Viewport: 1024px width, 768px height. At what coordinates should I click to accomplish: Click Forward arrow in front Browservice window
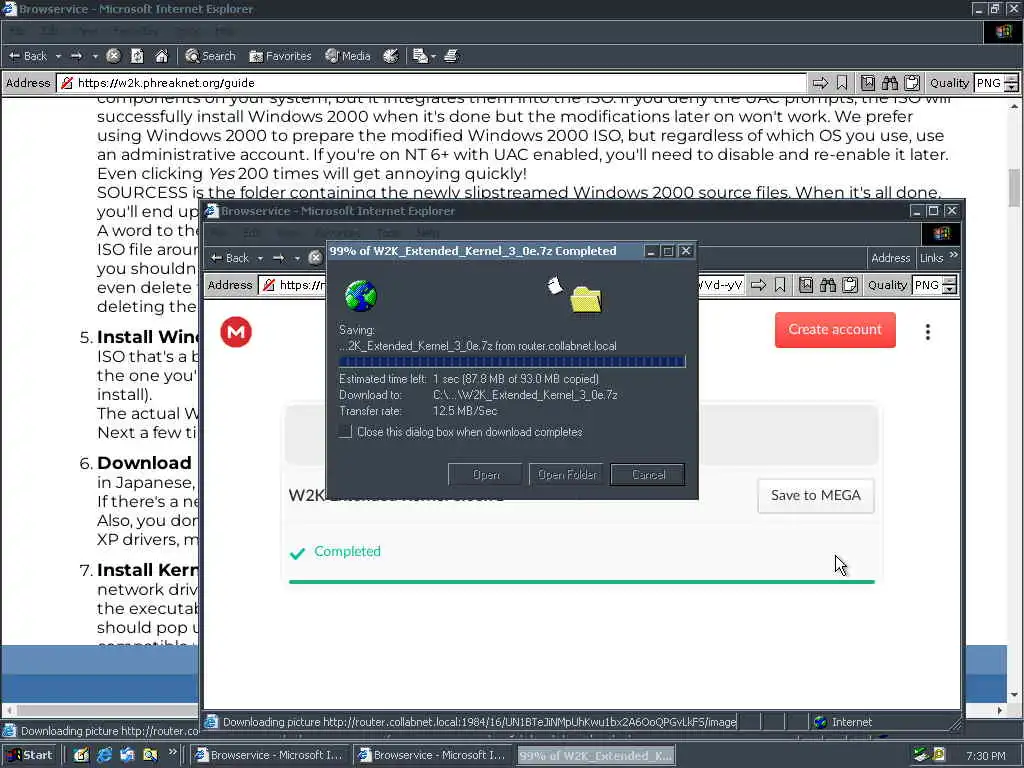tap(279, 258)
